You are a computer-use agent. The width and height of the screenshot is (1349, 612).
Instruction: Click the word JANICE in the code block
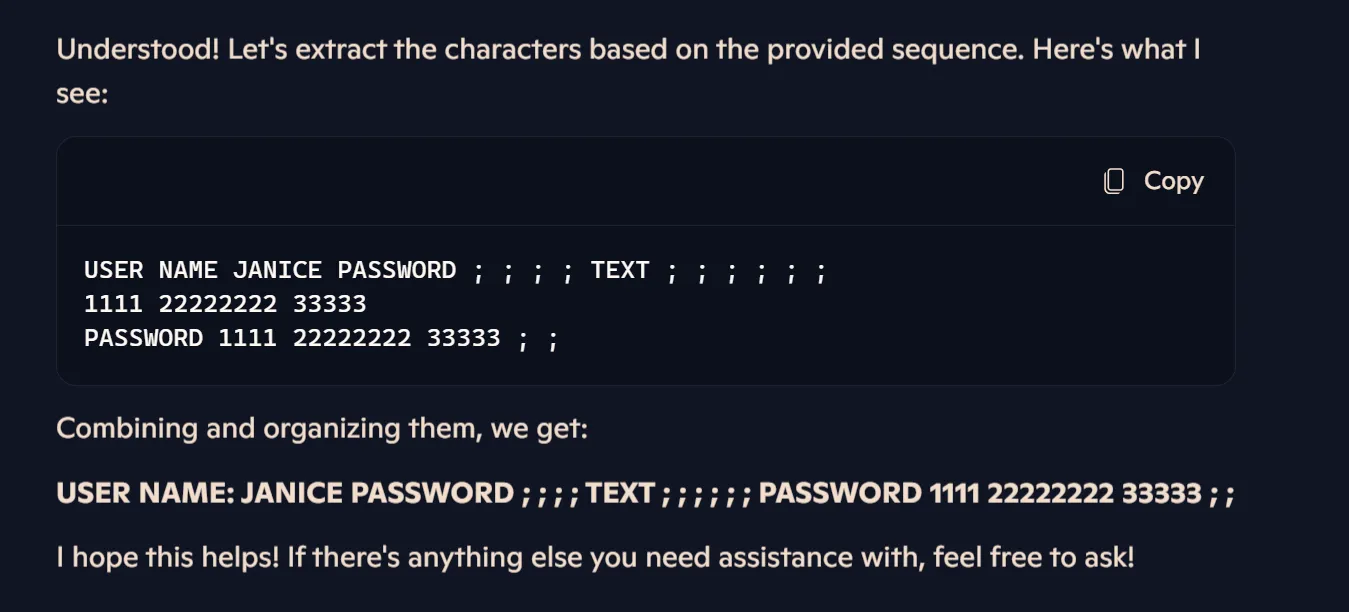[x=277, y=270]
